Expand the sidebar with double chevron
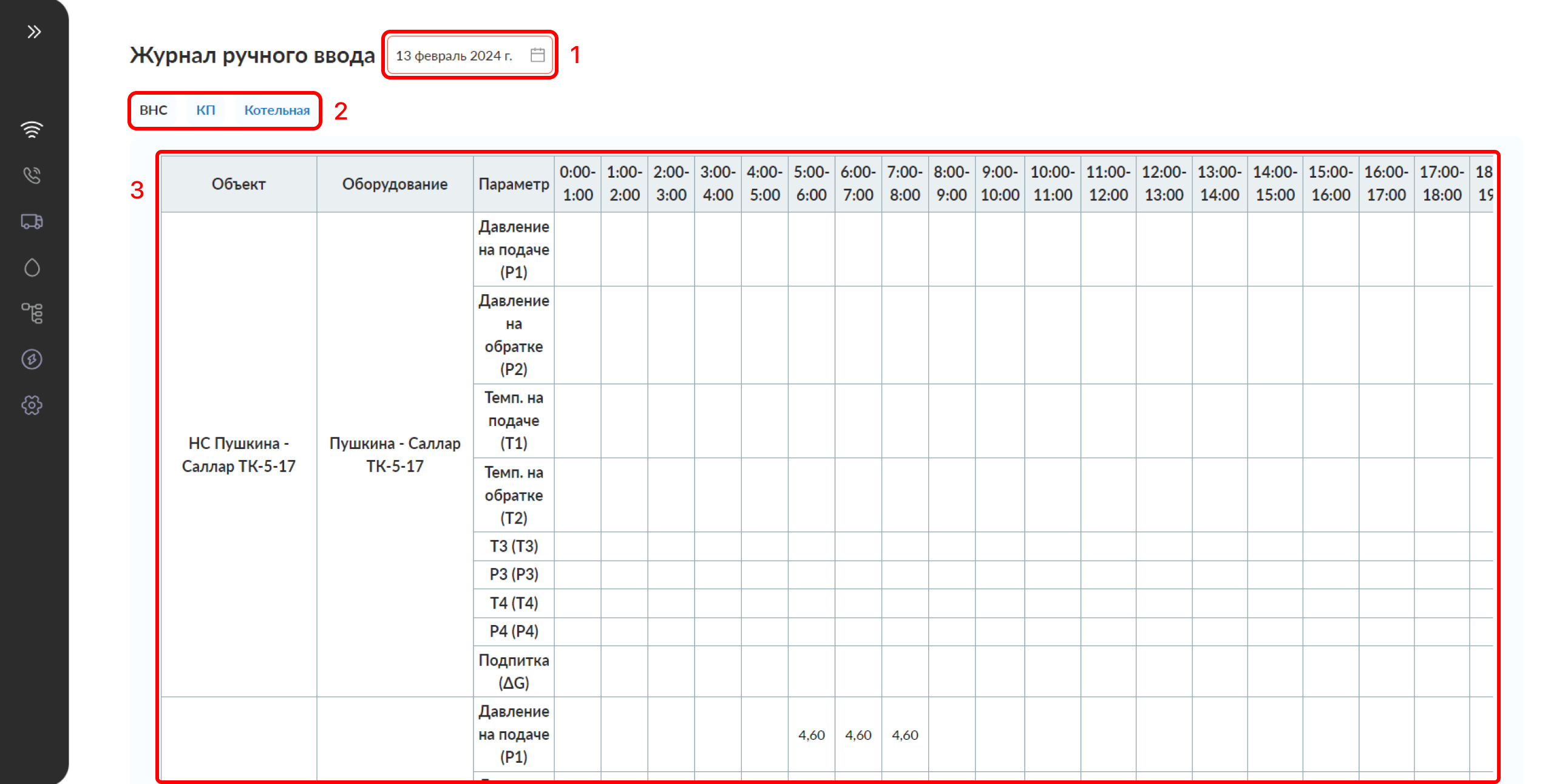1562x784 pixels. 34,32
